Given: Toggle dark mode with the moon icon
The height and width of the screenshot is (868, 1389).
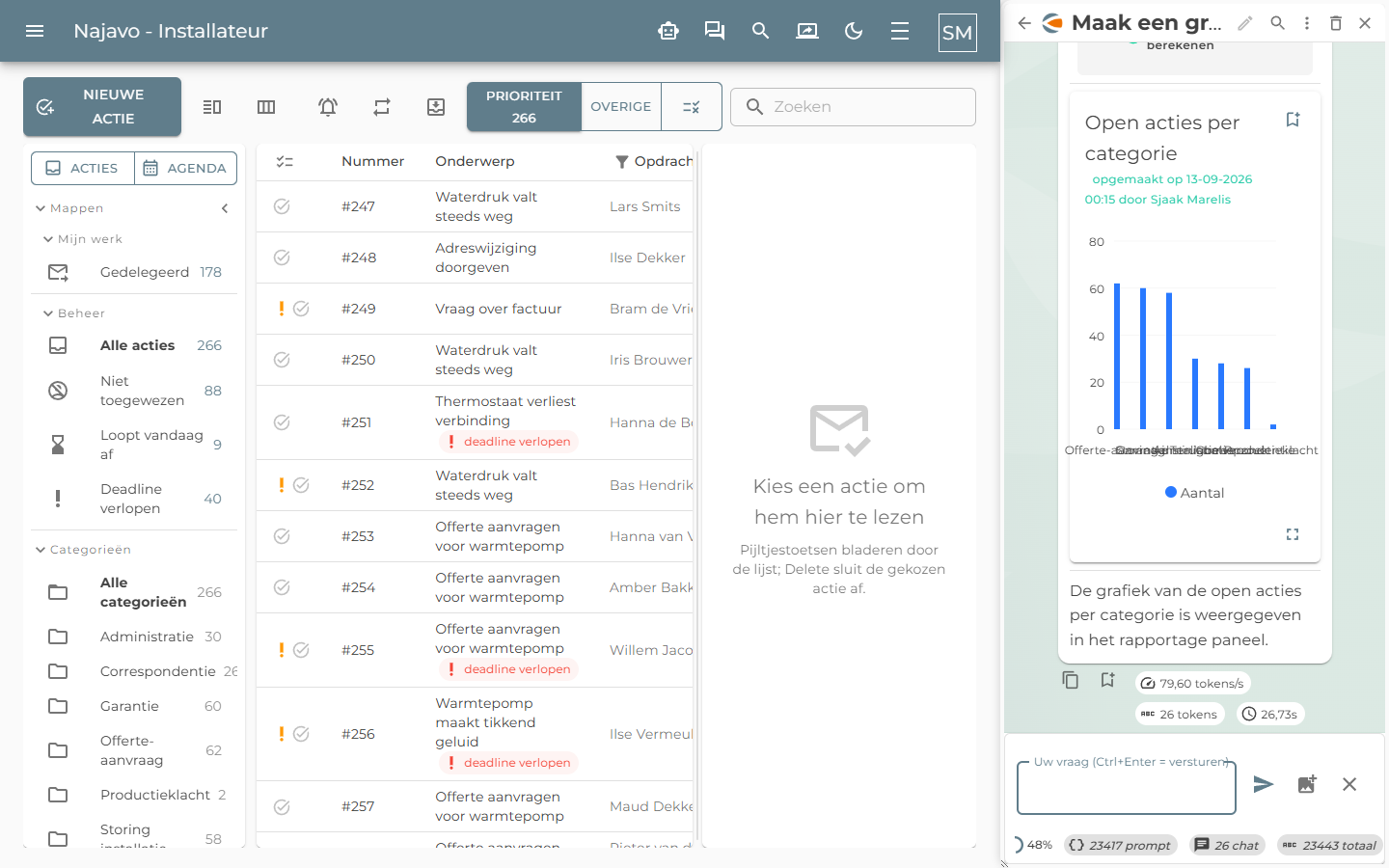Looking at the screenshot, I should click(x=854, y=31).
